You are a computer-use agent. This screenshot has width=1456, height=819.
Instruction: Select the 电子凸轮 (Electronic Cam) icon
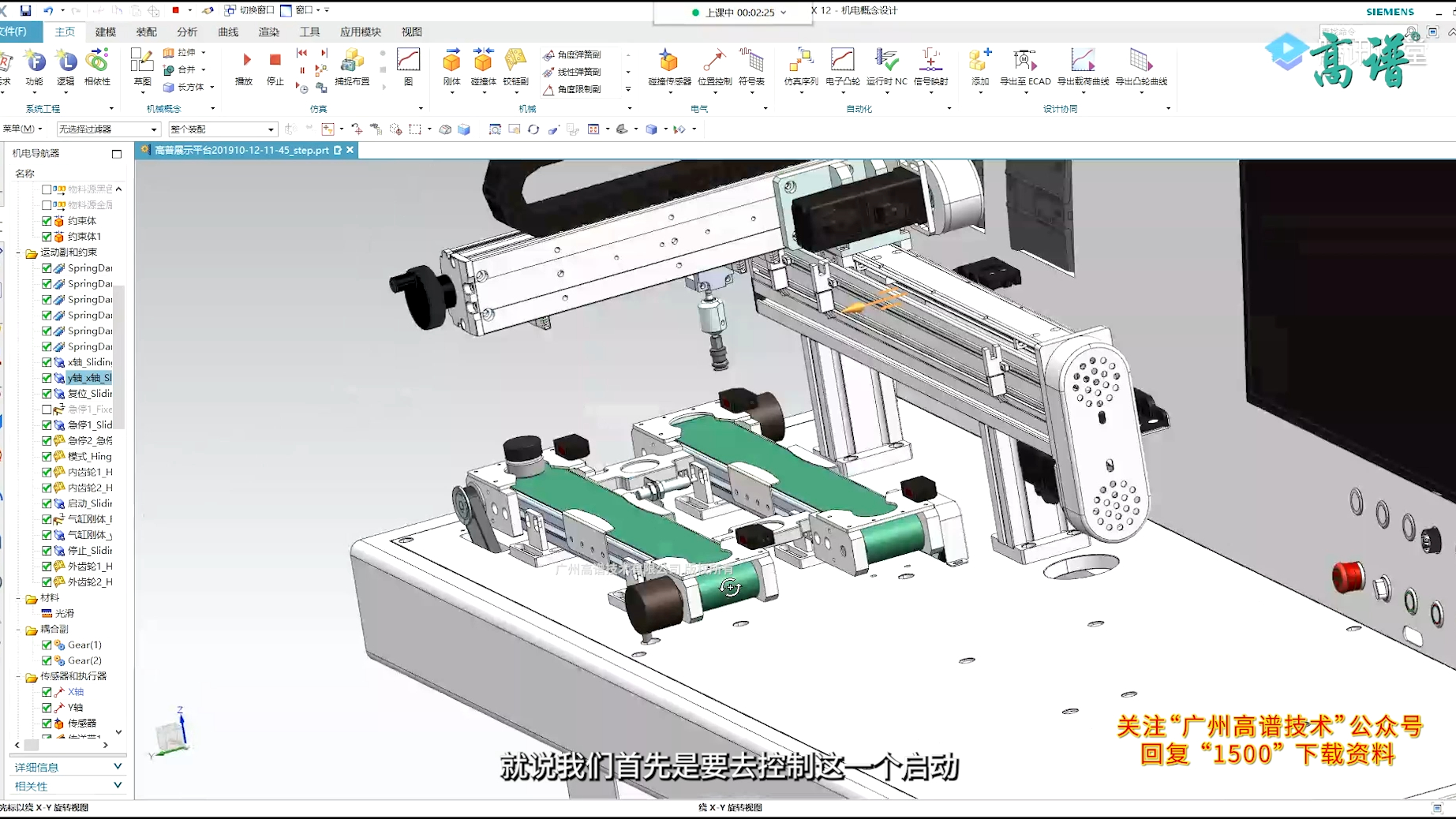pyautogui.click(x=843, y=63)
